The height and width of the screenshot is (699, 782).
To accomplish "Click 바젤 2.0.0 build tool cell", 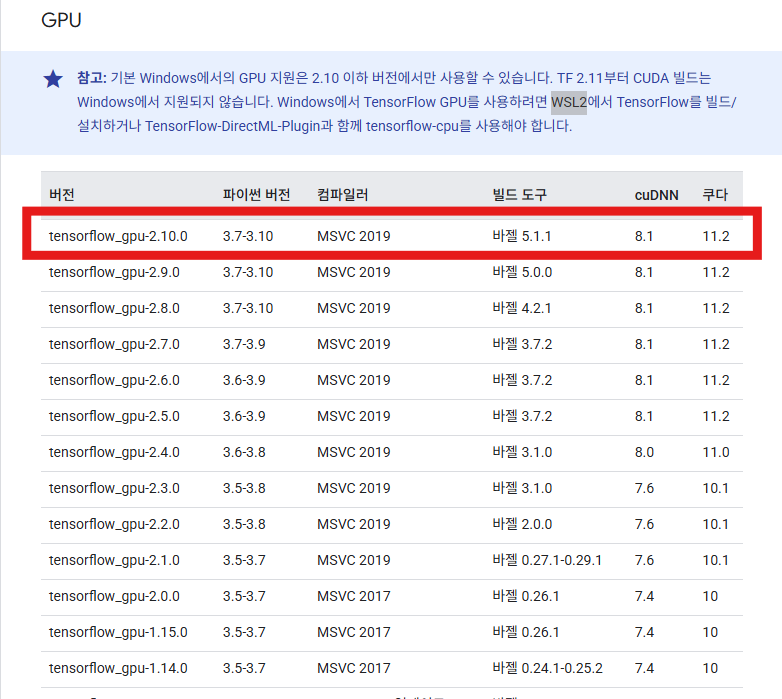I will pos(522,524).
